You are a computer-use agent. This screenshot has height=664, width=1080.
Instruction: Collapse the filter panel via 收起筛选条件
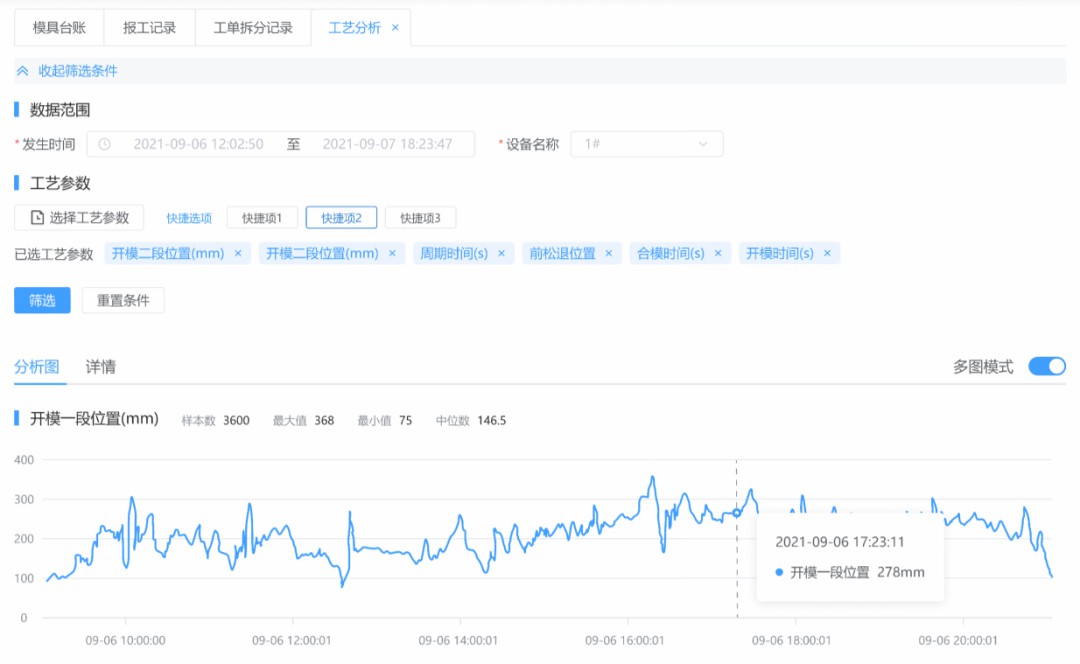pos(77,71)
